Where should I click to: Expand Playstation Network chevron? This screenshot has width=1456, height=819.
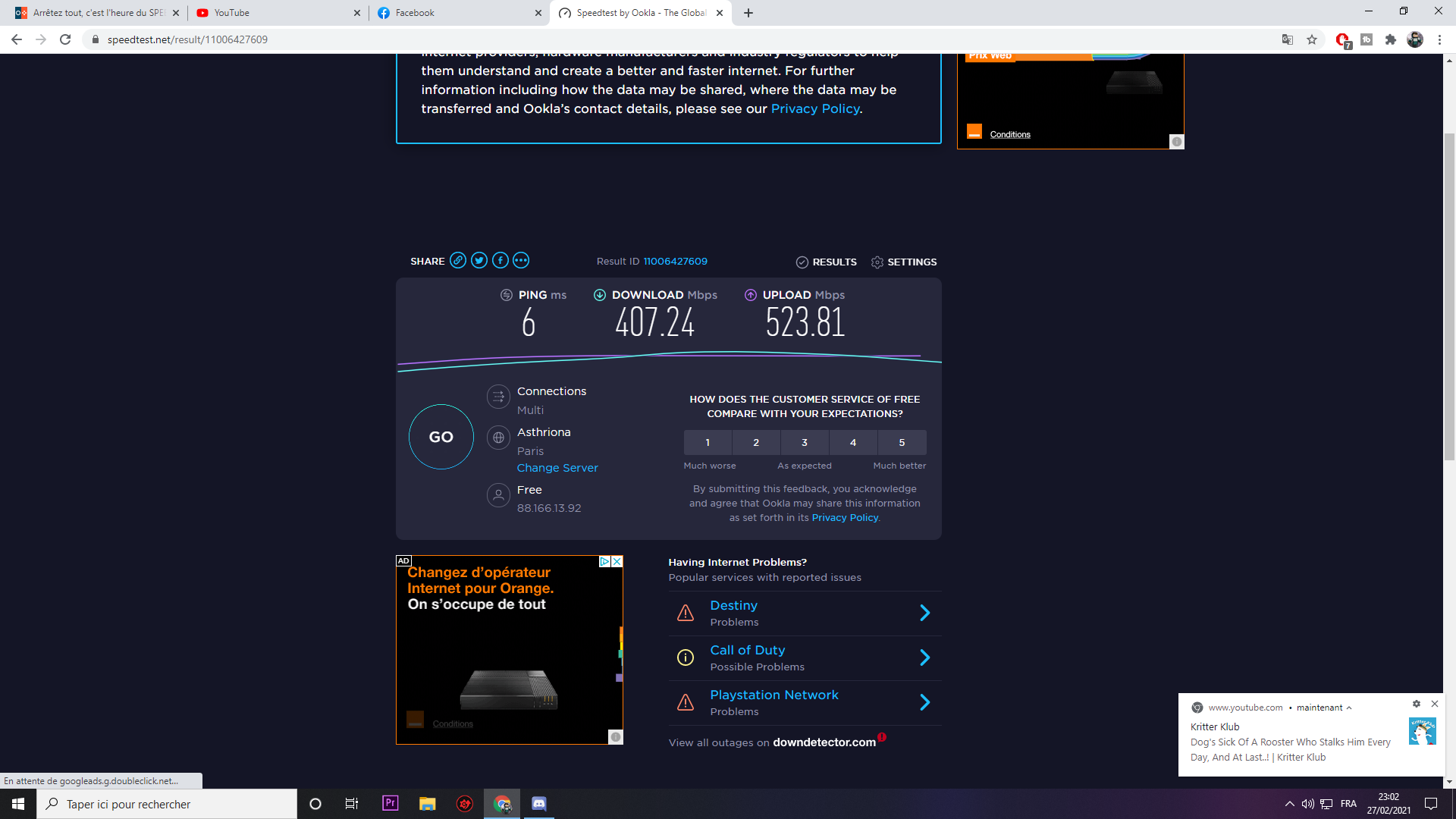(x=924, y=703)
